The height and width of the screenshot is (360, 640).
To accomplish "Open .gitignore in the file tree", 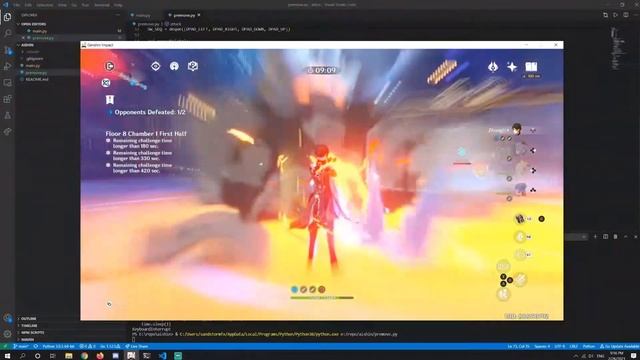I will point(35,58).
